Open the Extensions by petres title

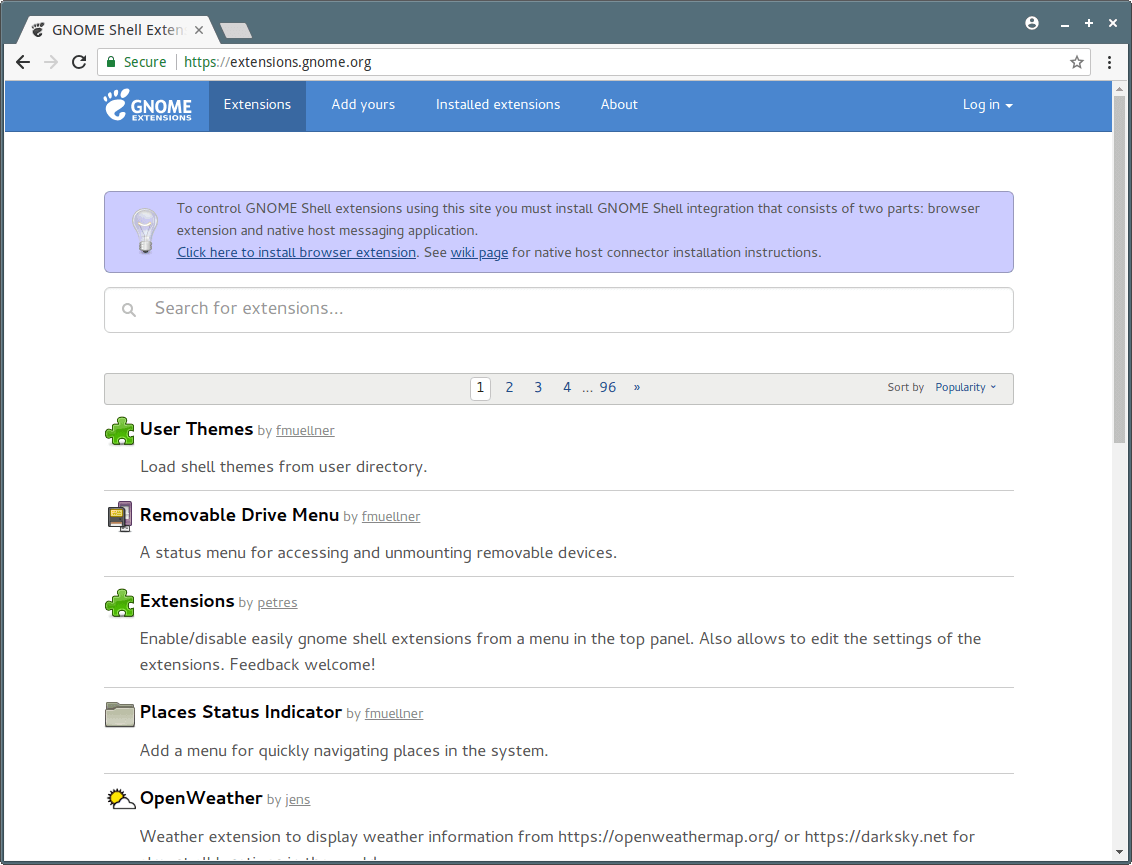click(x=187, y=601)
